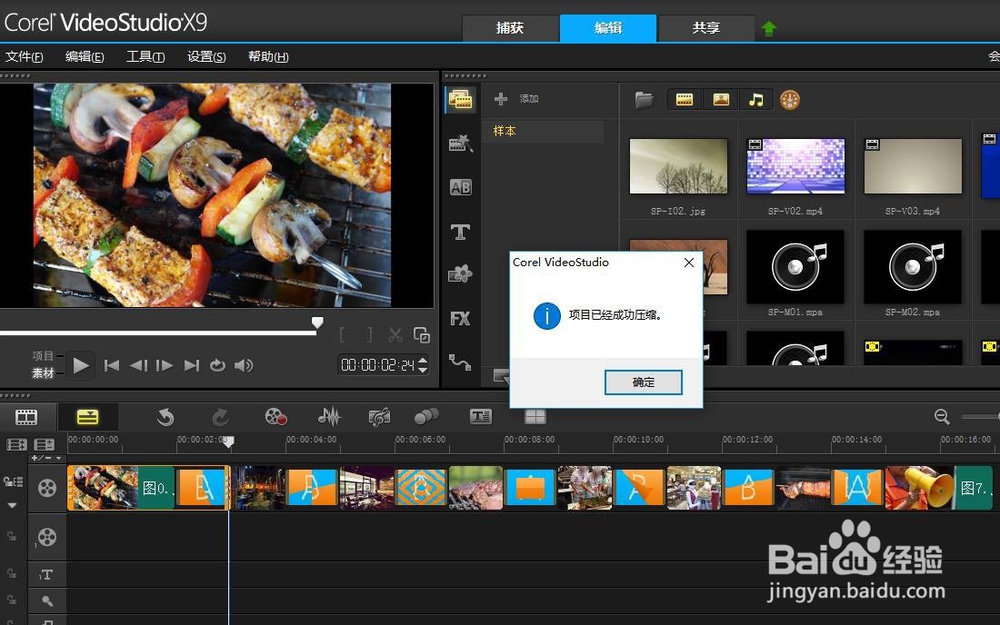Set the mark-out bracket
The height and width of the screenshot is (625, 1000).
(369, 335)
